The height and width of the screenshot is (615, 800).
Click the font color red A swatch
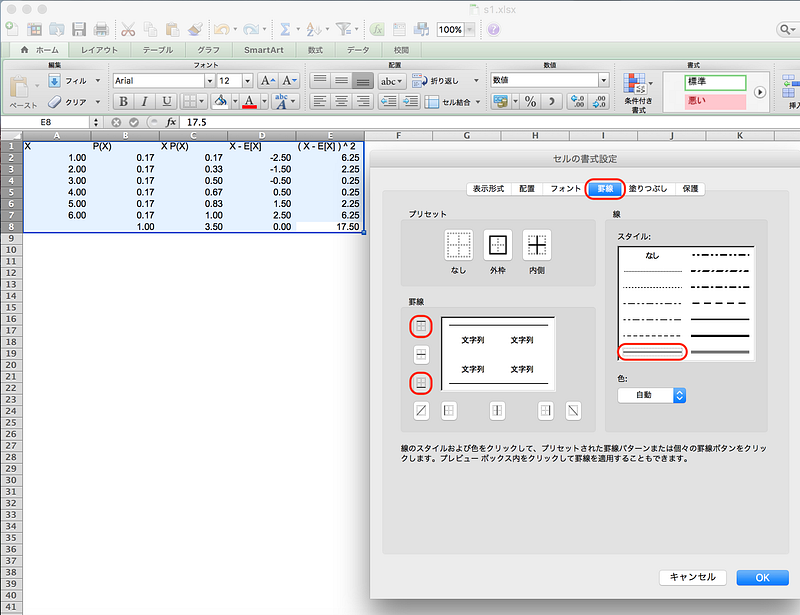[249, 102]
